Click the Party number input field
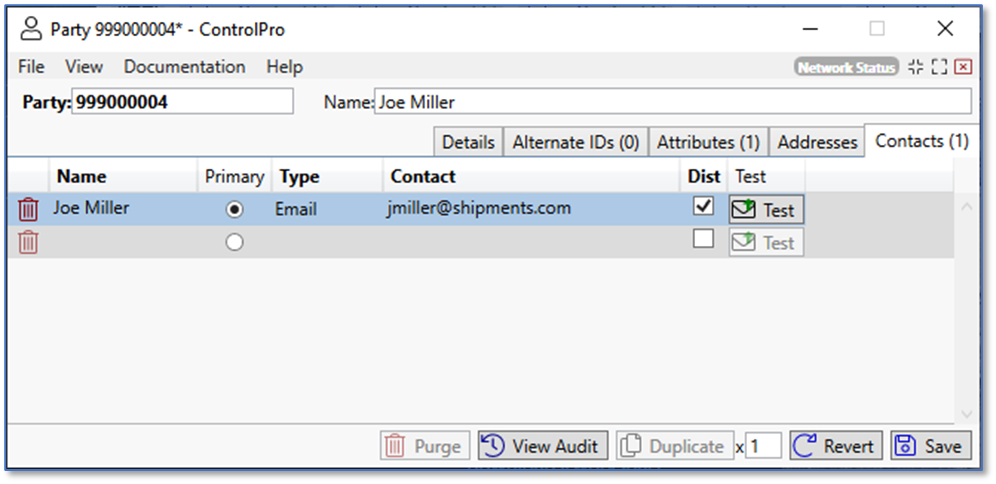This screenshot has height=484, width=996. tap(182, 102)
